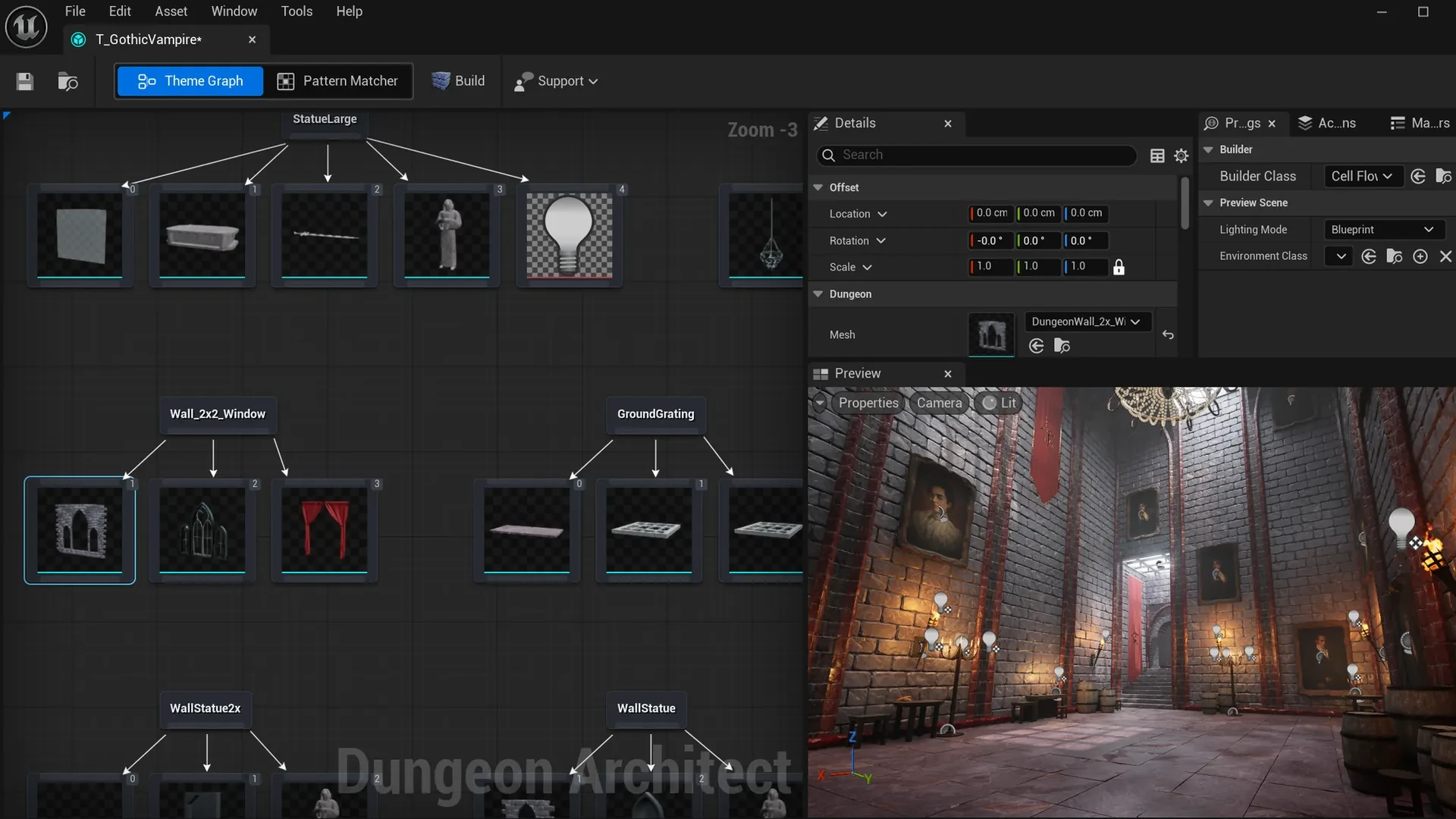The height and width of the screenshot is (819, 1456).
Task: Click the Build button
Action: point(458,81)
